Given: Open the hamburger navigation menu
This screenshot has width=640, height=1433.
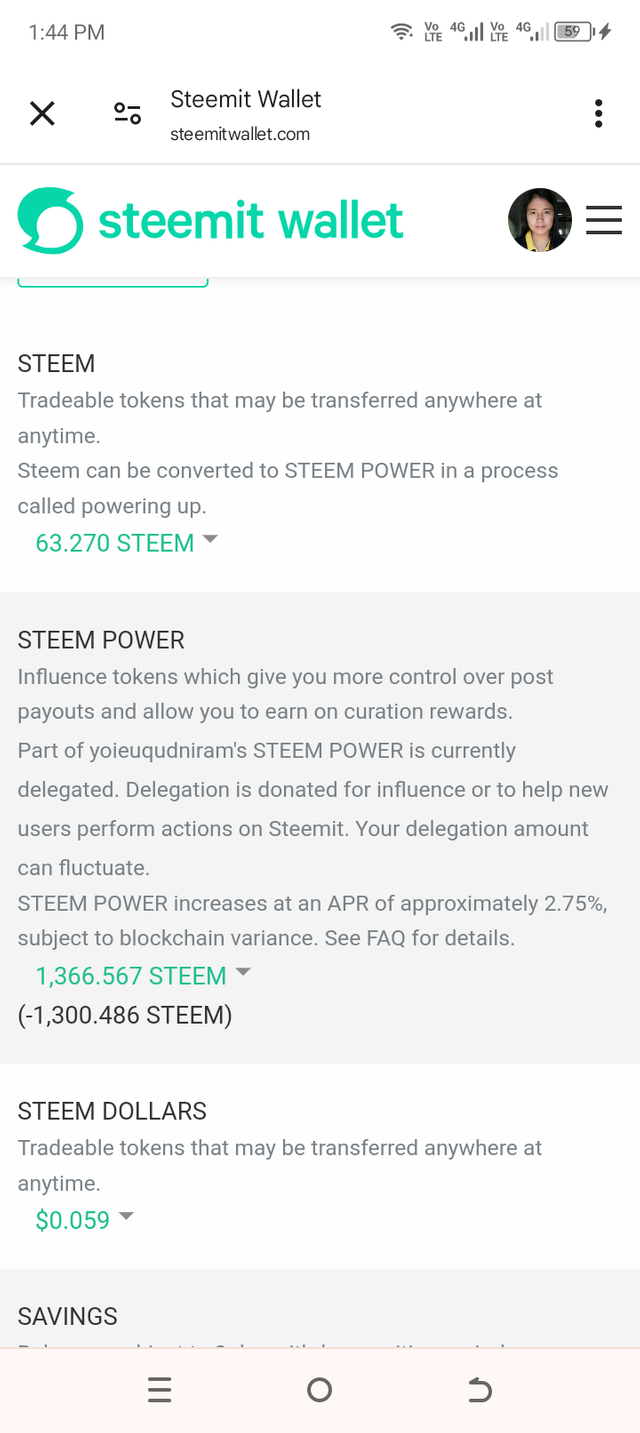Looking at the screenshot, I should coord(604,220).
